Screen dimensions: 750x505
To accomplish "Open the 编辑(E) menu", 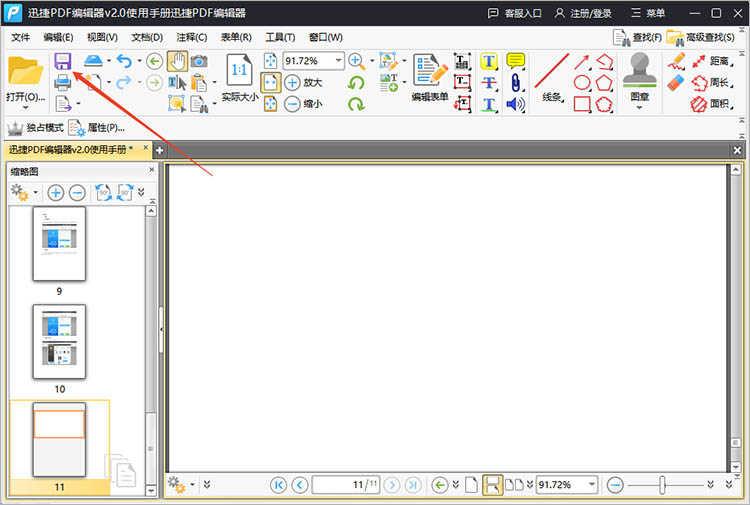I will point(58,37).
